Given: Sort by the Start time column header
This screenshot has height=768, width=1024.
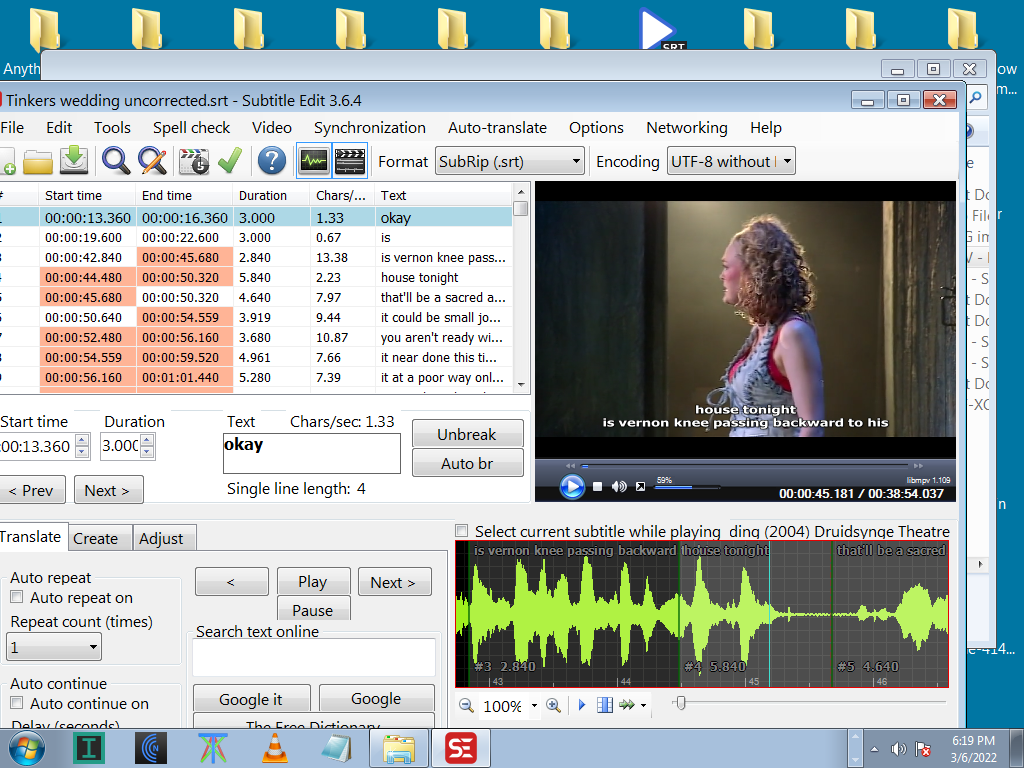Looking at the screenshot, I should (x=88, y=195).
